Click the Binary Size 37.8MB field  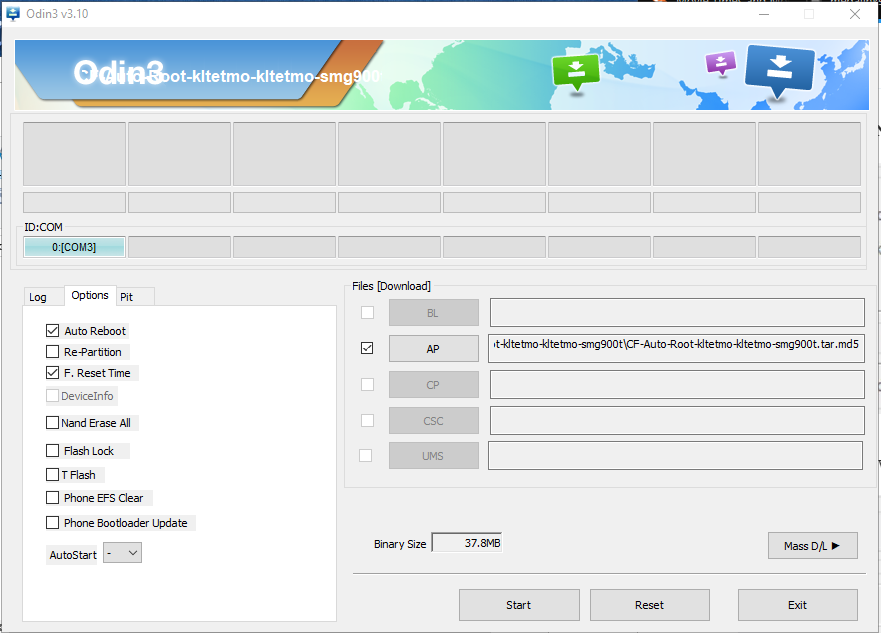pyautogui.click(x=466, y=543)
